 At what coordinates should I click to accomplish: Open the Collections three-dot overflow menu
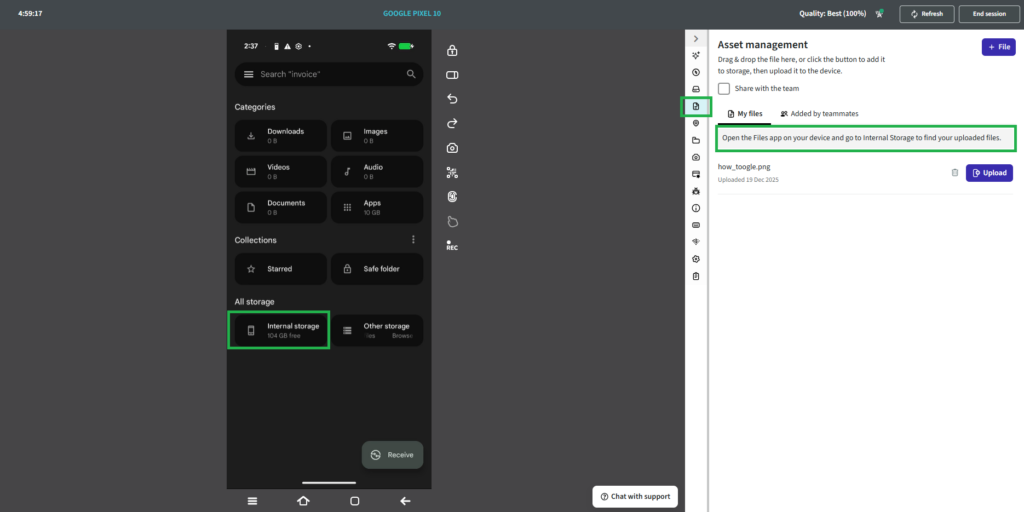coord(413,240)
